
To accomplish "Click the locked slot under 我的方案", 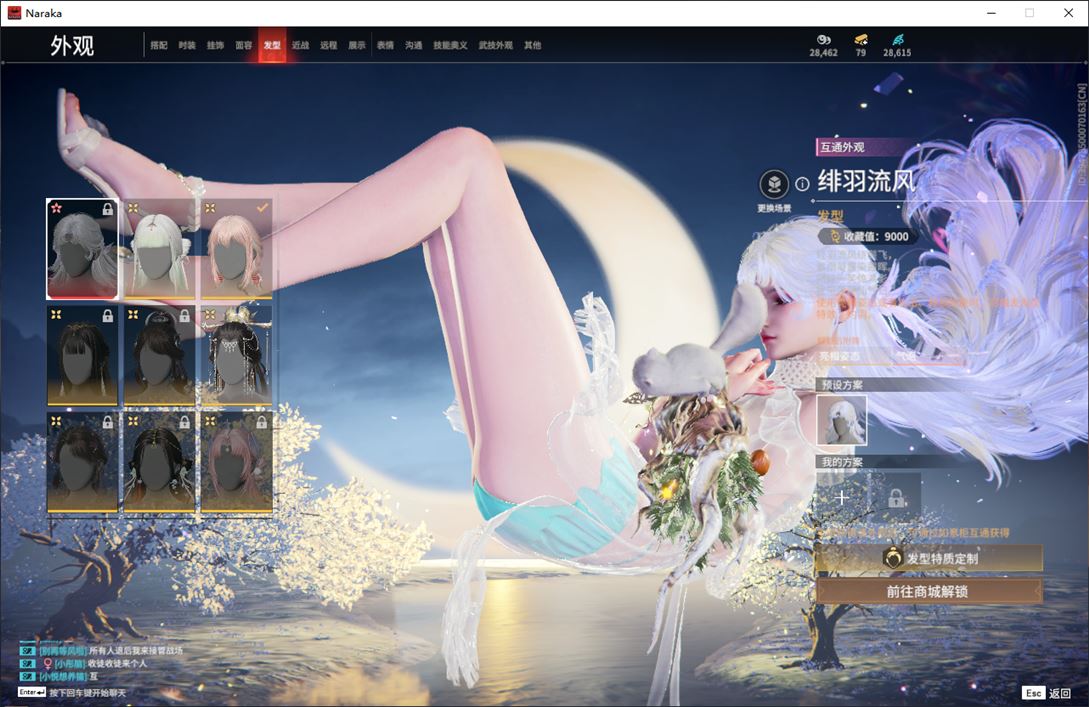I will coord(896,497).
